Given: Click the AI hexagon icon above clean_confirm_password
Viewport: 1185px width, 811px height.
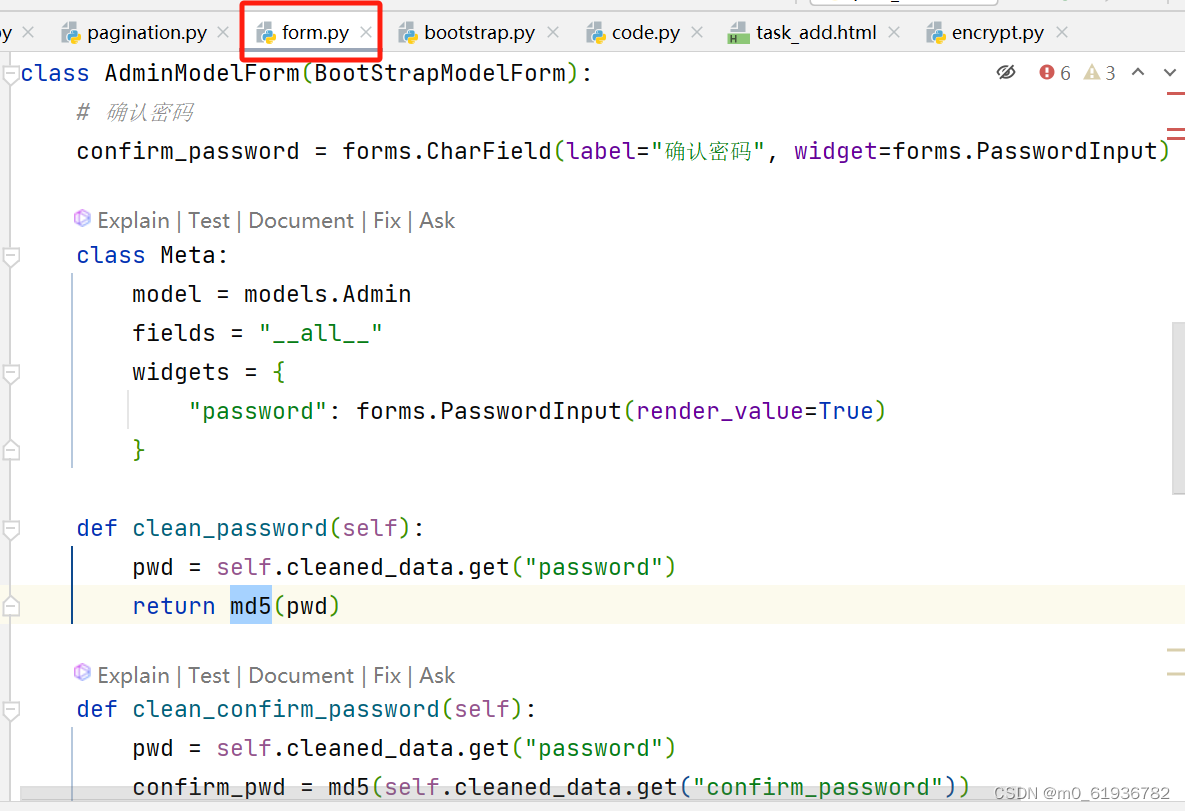Looking at the screenshot, I should 82,673.
